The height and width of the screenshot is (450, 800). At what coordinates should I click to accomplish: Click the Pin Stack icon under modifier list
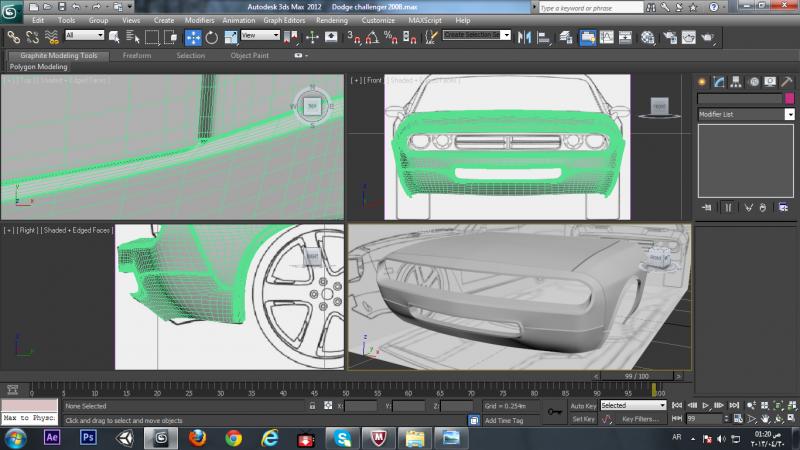click(707, 207)
